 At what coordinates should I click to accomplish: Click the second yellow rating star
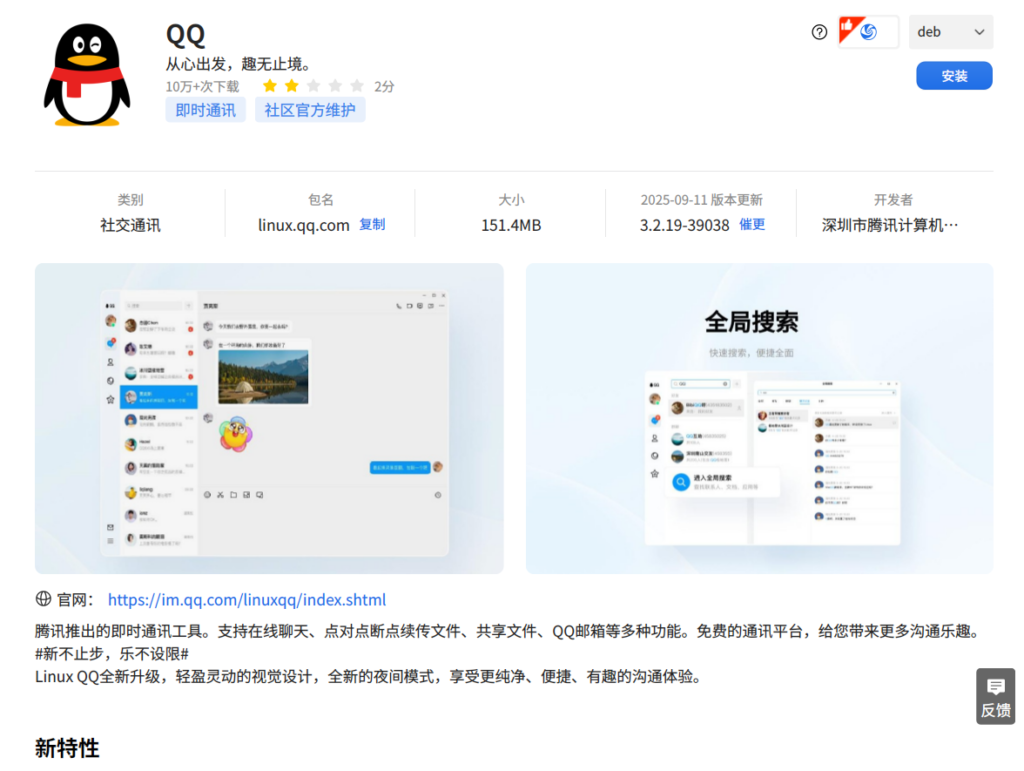click(x=292, y=86)
